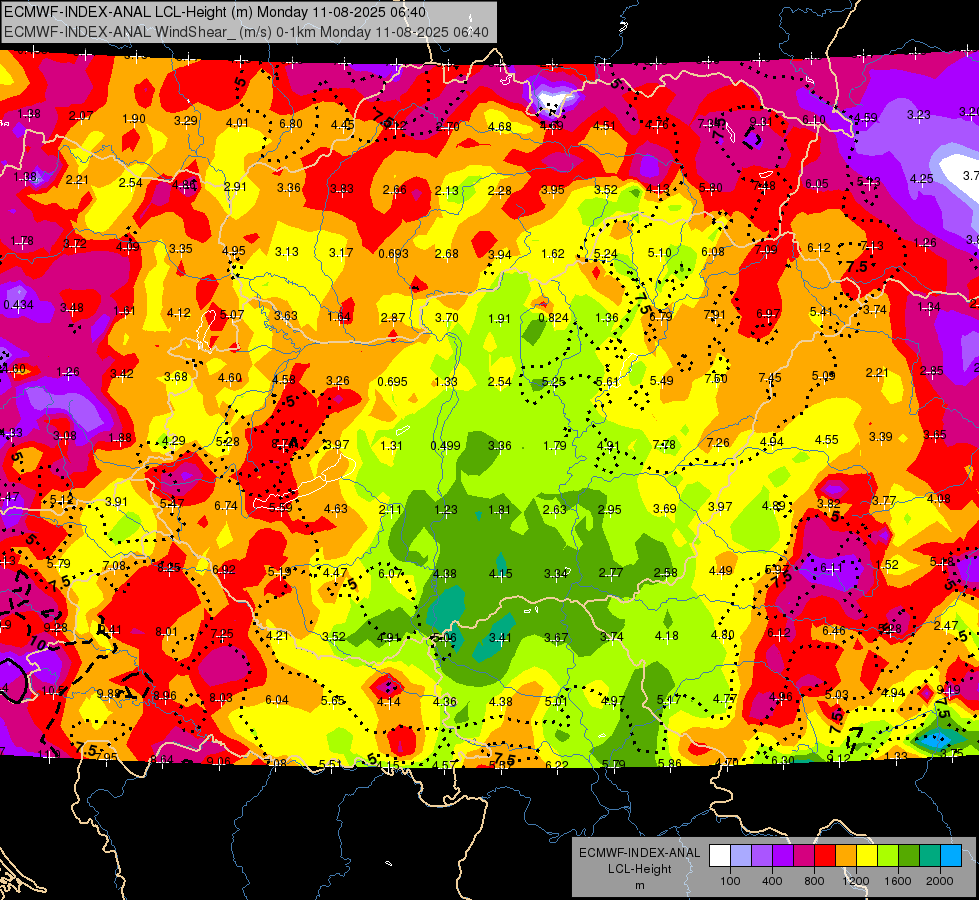This screenshot has width=979, height=900.
Task: Click the wind shear value '7.50'
Action: tap(716, 378)
